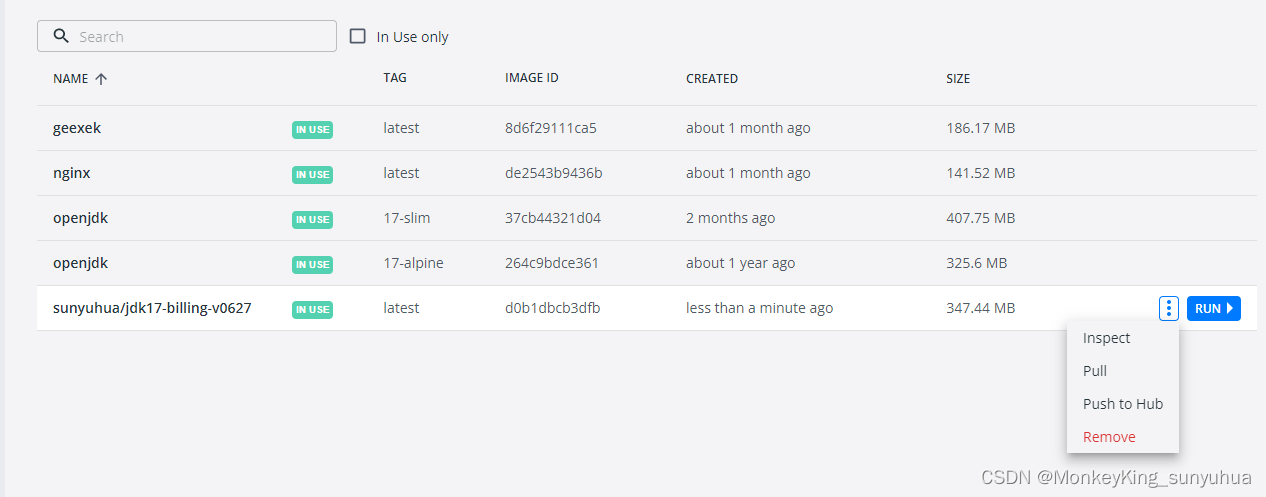Click the NAME column sort arrow
Viewport: 1266px width, 497px height.
pos(101,79)
